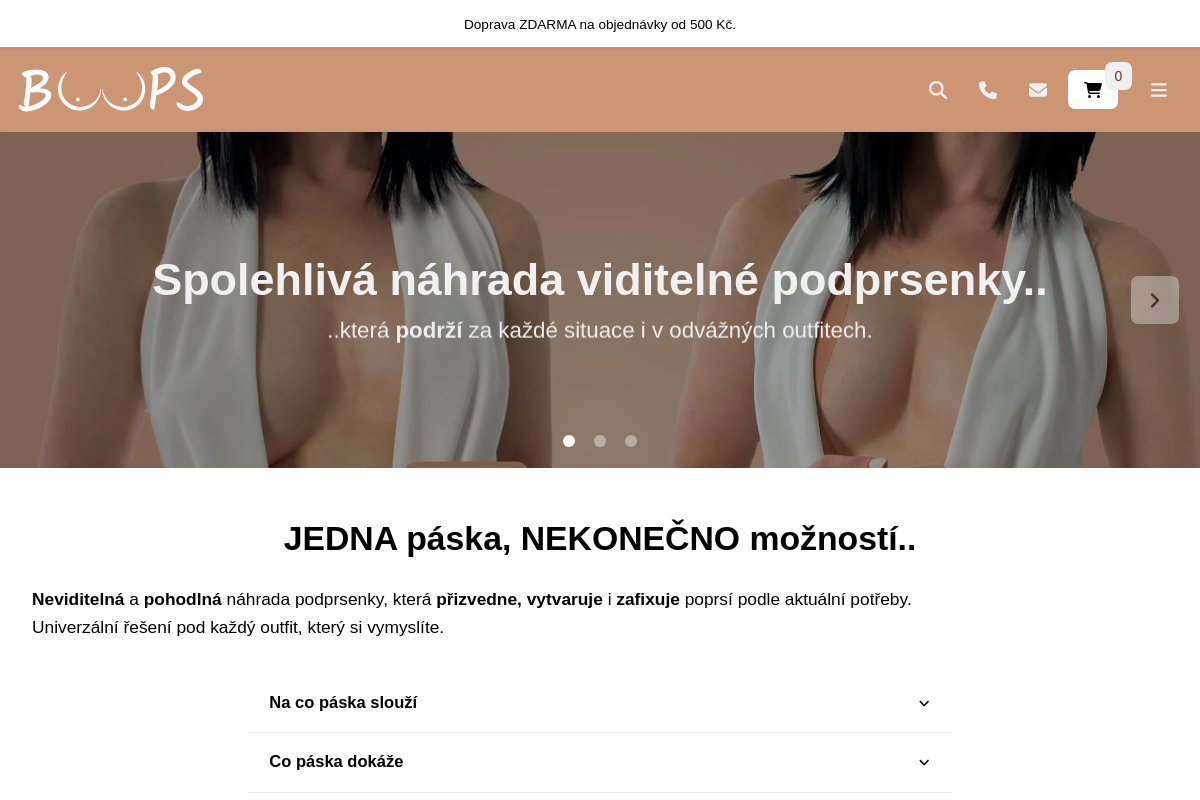
Task: Advance carousel with next arrow
Action: point(1155,300)
